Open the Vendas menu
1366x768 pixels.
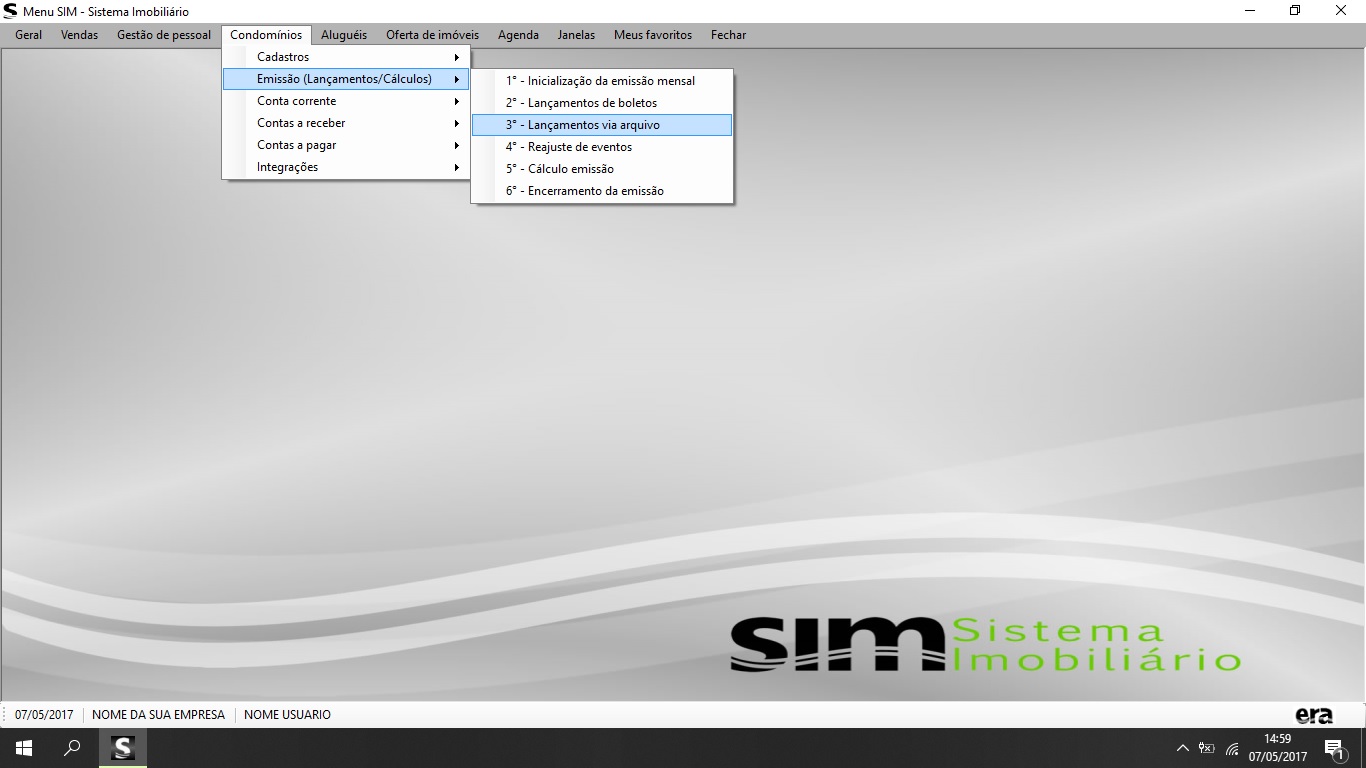tap(79, 35)
